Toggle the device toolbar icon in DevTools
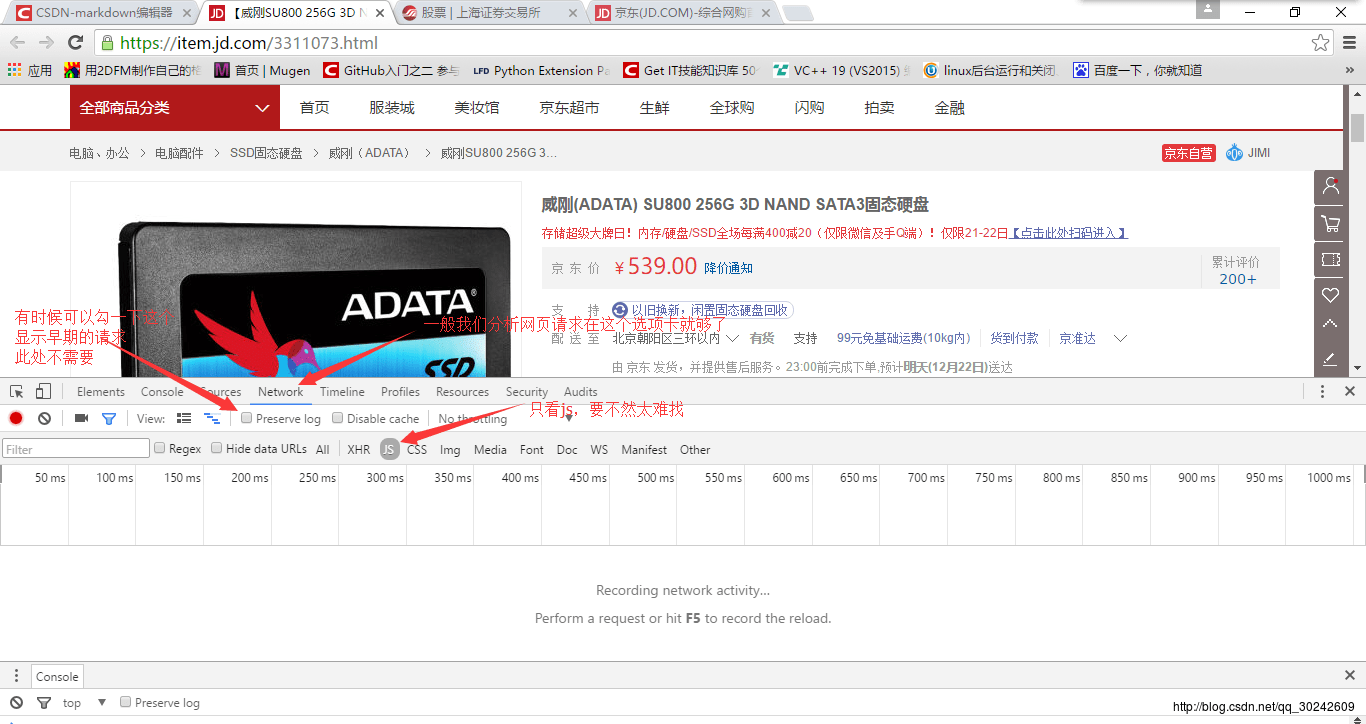Screen dimensions: 1366x724 [43, 392]
